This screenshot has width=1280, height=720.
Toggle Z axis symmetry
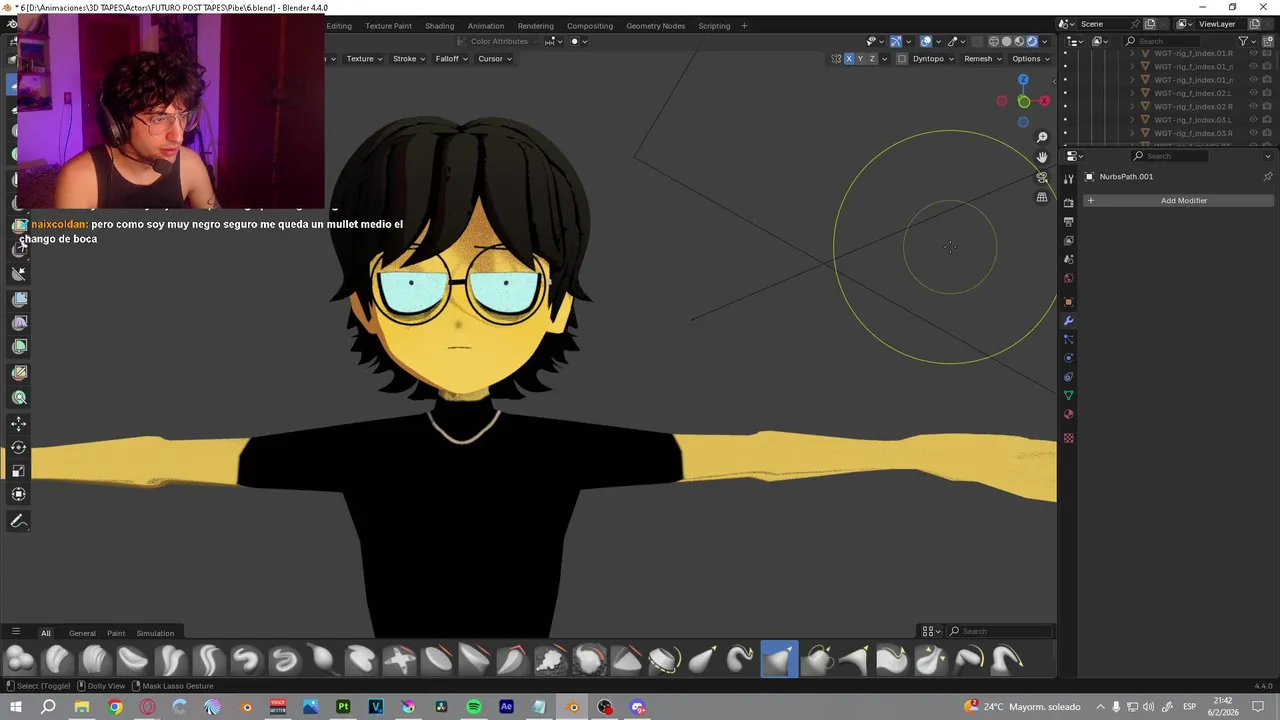(x=872, y=59)
